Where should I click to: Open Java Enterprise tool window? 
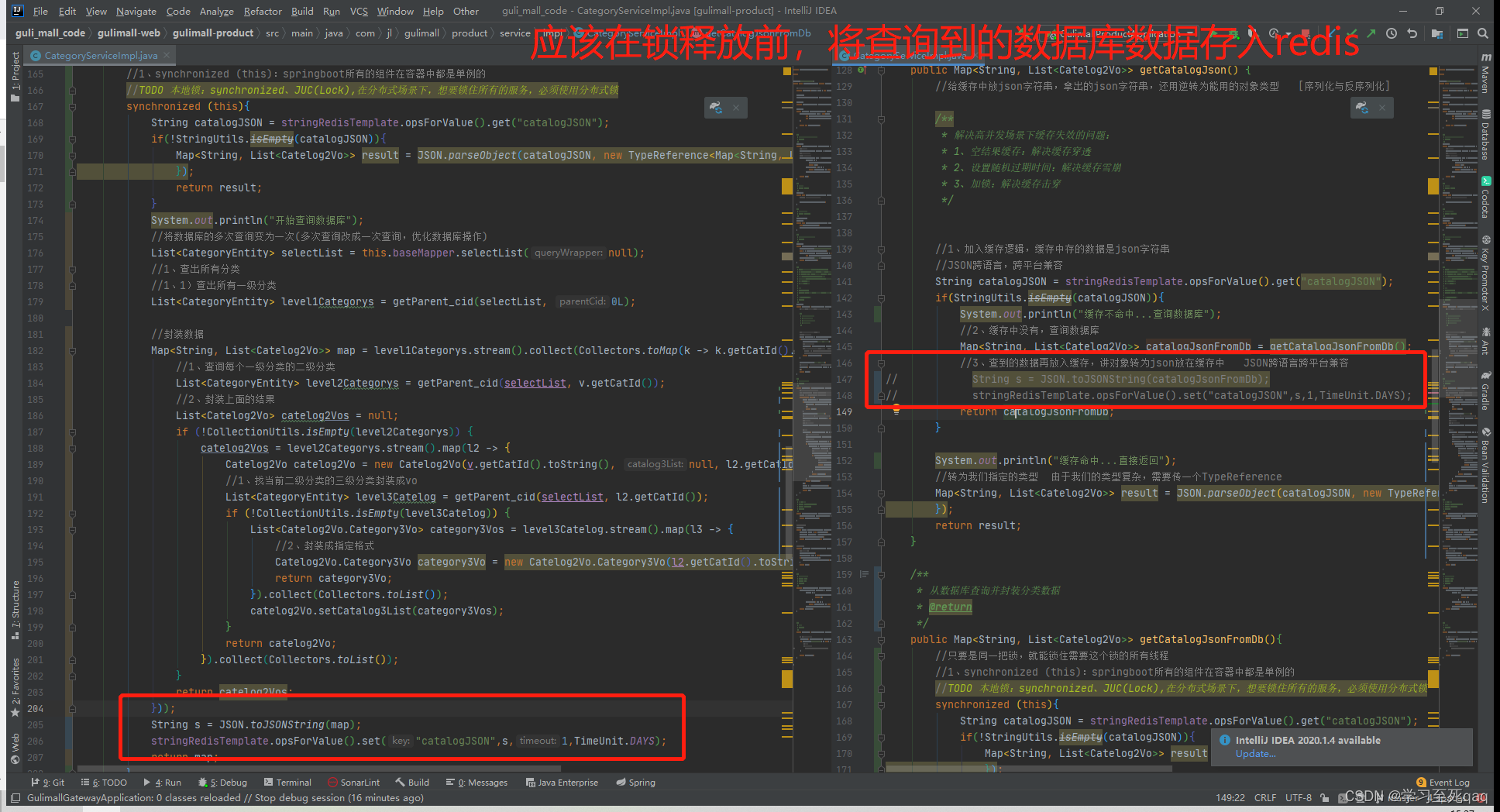562,783
